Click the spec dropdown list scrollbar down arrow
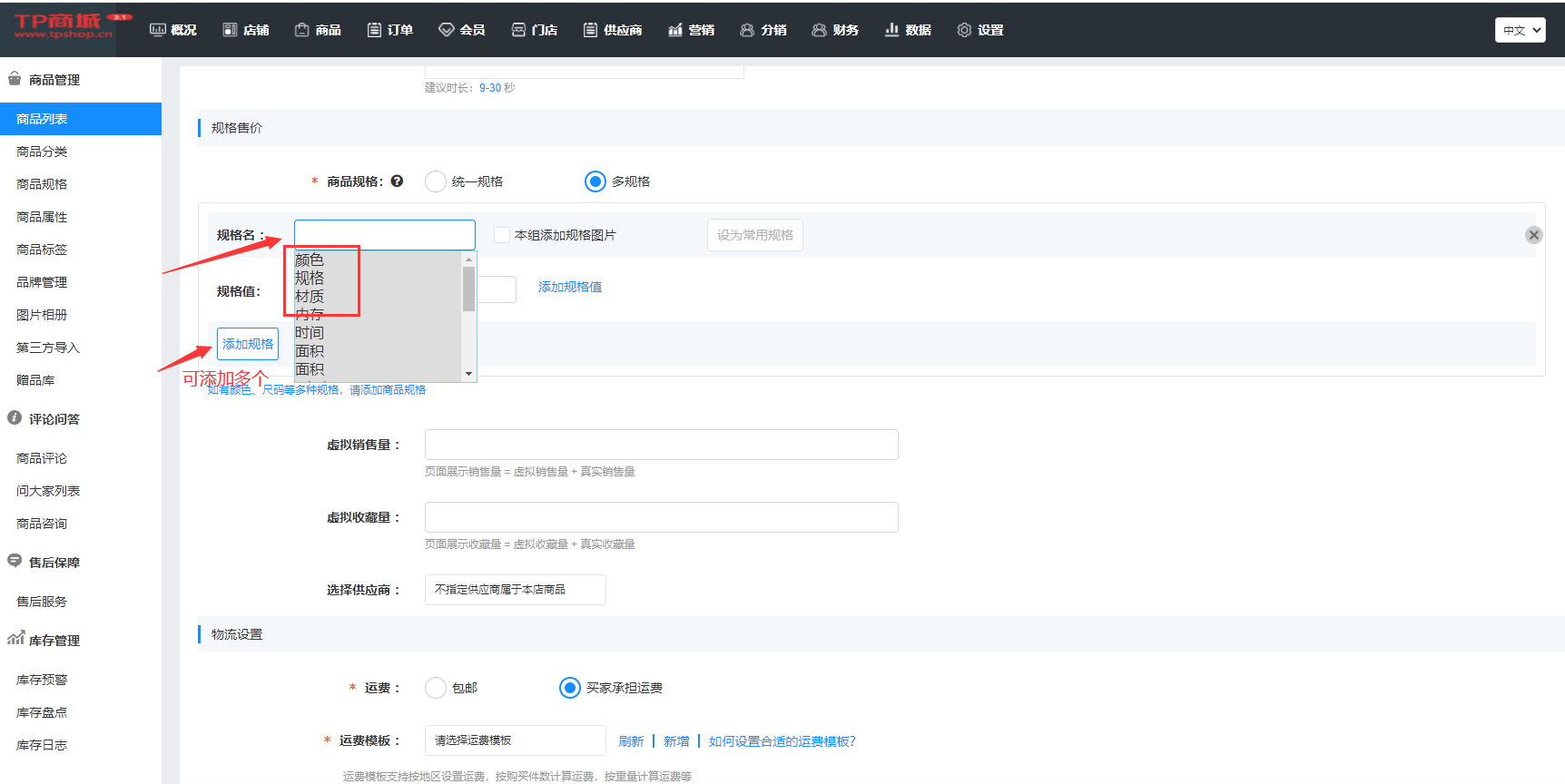Viewport: 1565px width, 784px height. tap(468, 374)
